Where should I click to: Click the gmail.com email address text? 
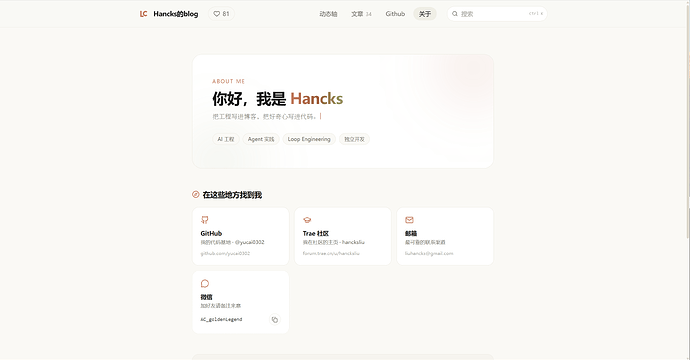point(429,253)
